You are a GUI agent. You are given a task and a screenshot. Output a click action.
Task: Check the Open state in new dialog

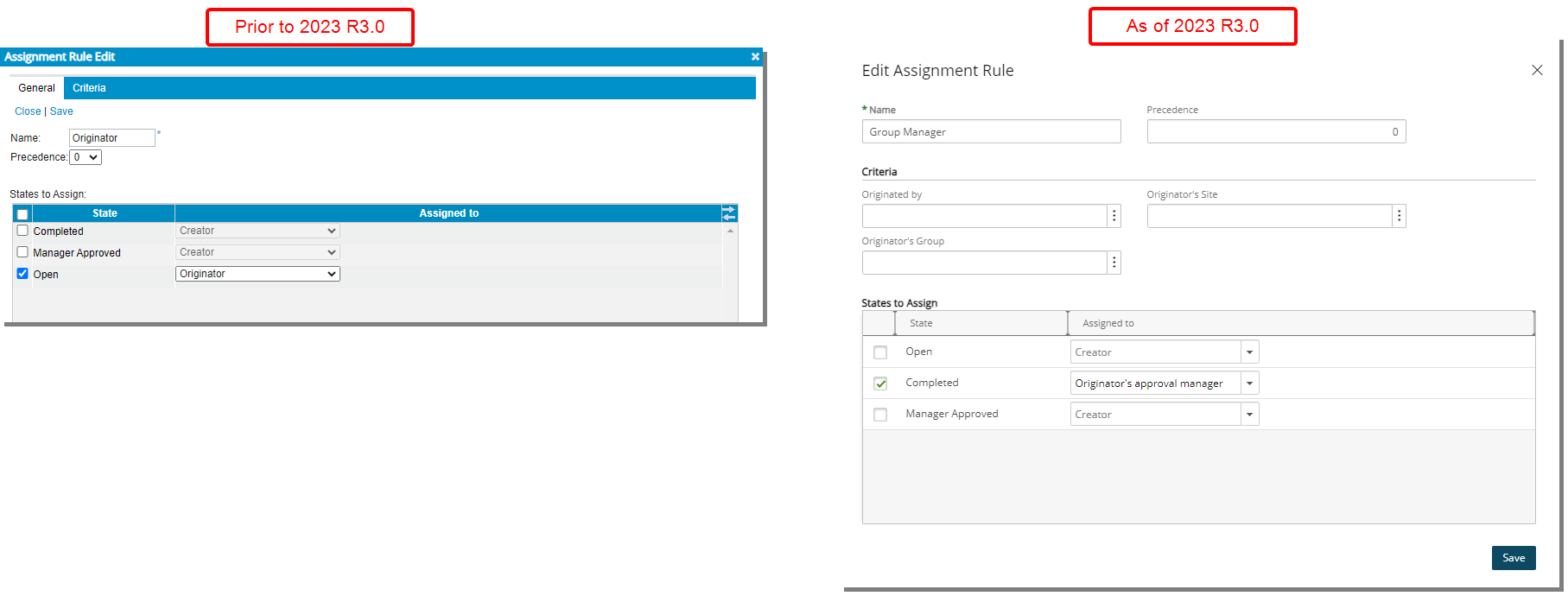tap(880, 352)
